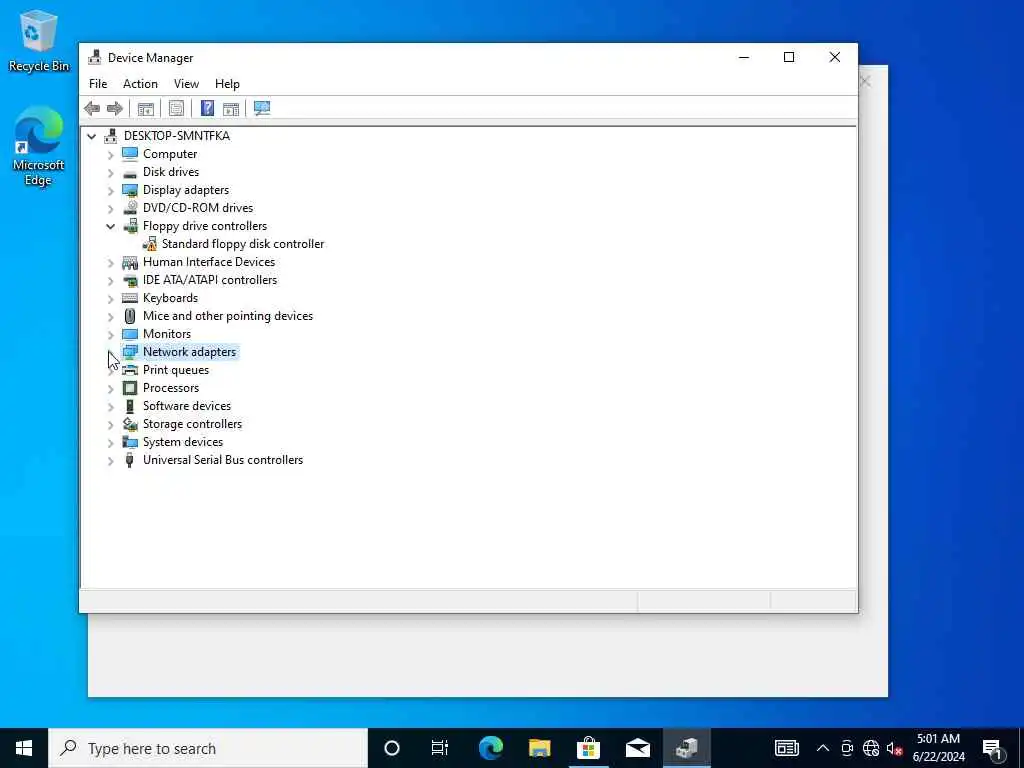Click the Show/Hide Console Tree toolbar icon

[x=146, y=108]
